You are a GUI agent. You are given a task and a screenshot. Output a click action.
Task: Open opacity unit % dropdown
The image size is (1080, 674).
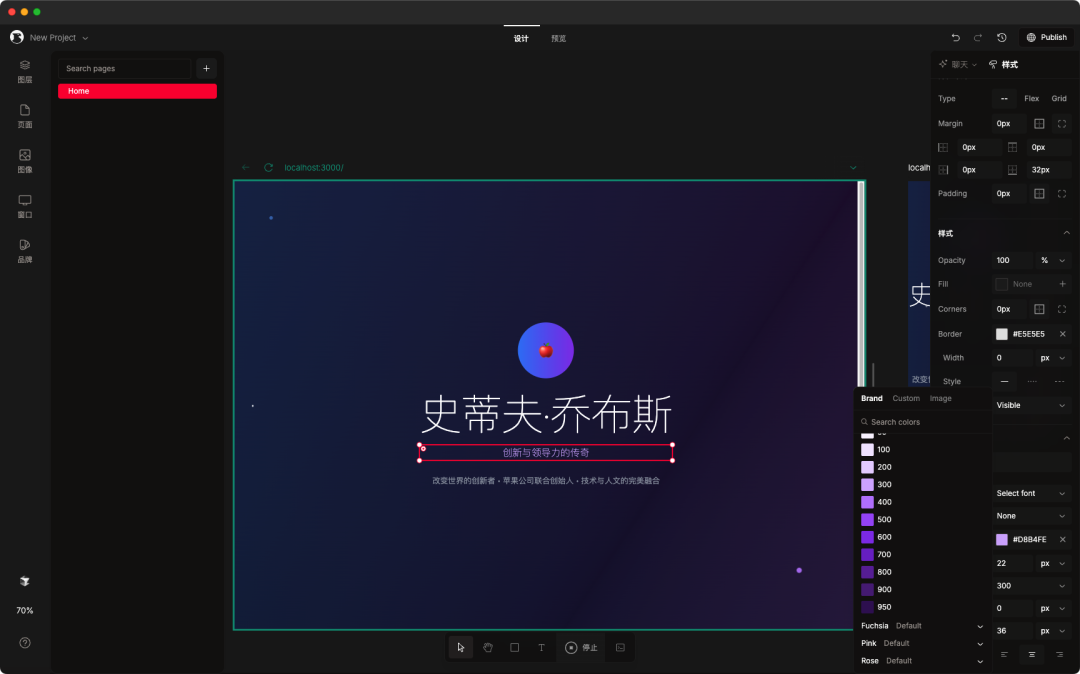(x=1053, y=260)
